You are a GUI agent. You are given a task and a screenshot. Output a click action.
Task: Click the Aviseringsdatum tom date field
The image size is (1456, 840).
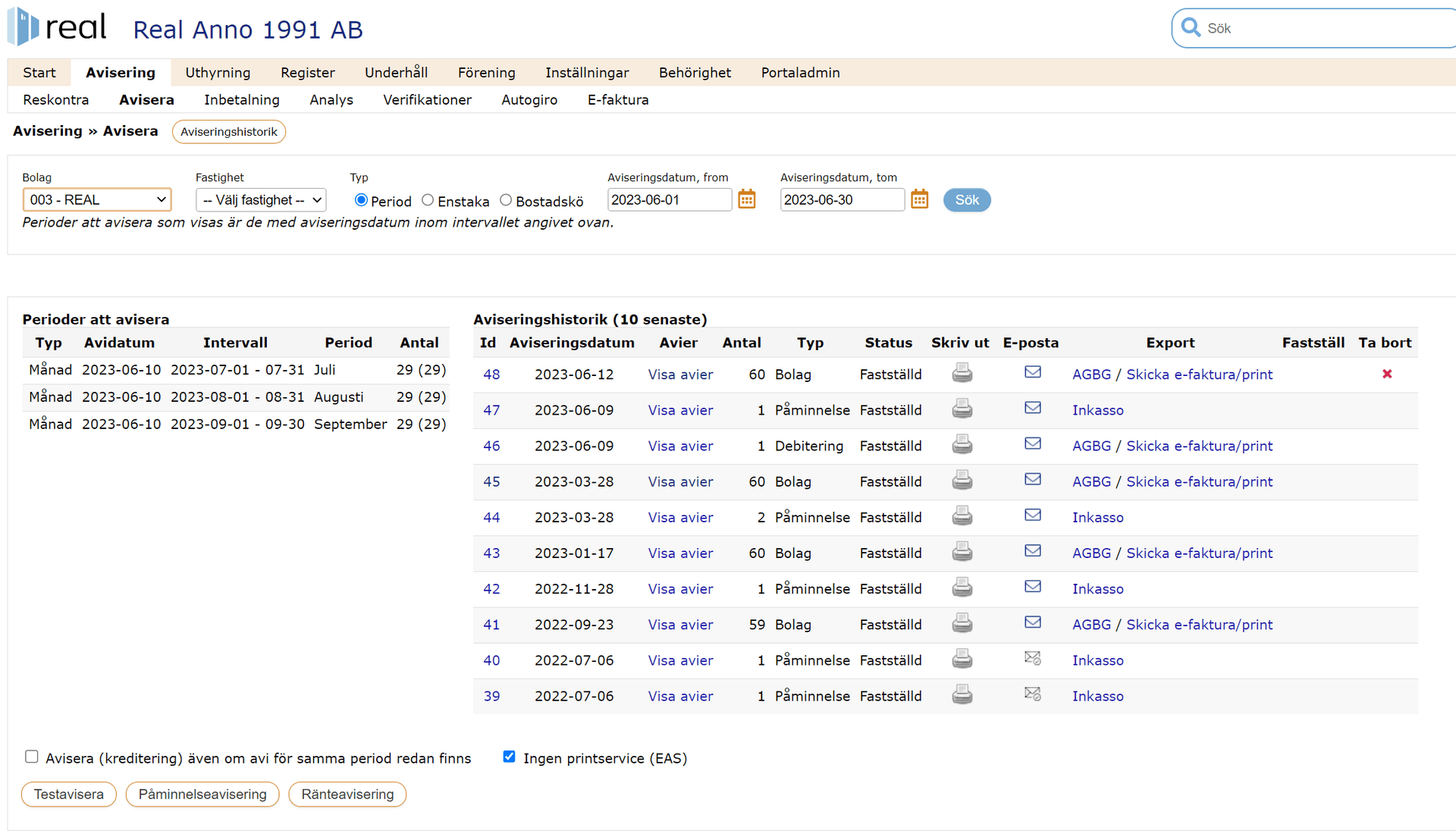tap(842, 200)
